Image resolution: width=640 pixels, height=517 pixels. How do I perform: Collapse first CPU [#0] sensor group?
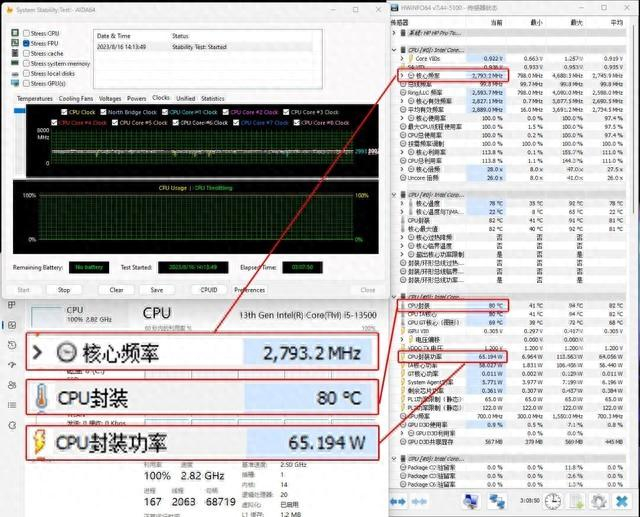[394, 50]
